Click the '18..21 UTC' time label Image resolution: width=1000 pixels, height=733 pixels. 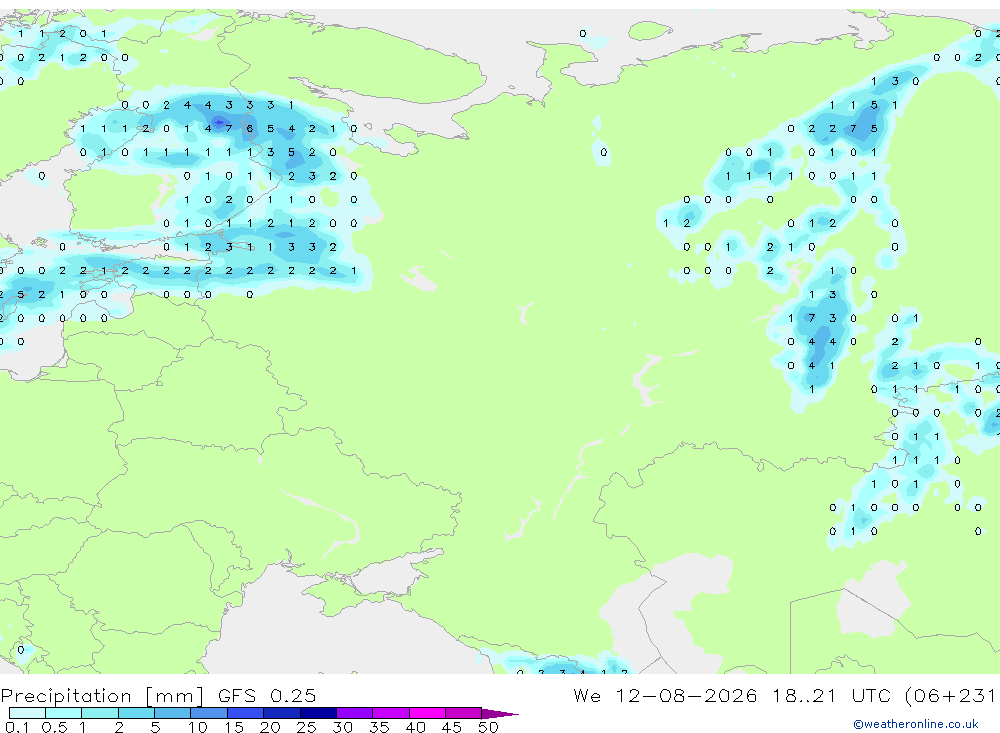point(831,695)
